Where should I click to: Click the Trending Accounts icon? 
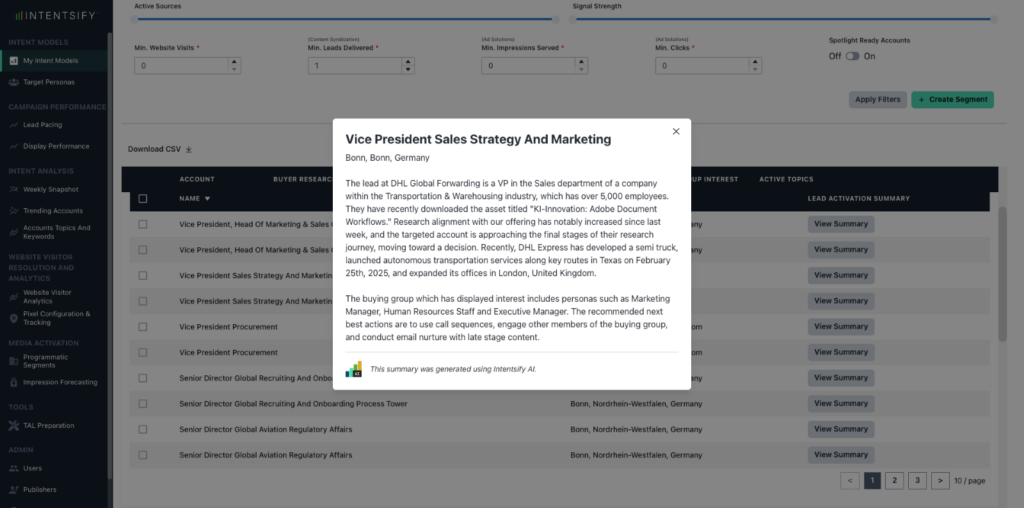[x=14, y=211]
